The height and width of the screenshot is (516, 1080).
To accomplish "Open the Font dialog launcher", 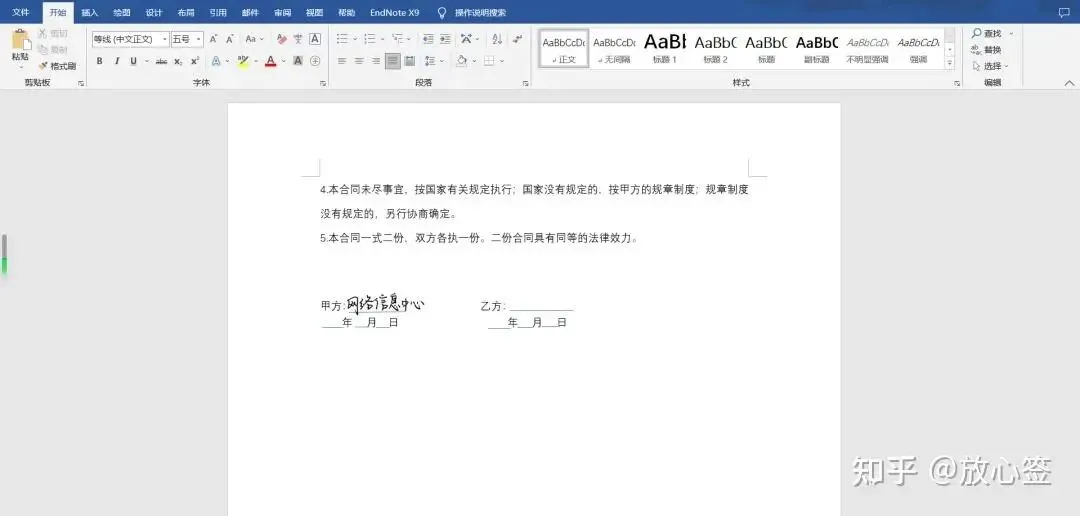I will [x=323, y=83].
